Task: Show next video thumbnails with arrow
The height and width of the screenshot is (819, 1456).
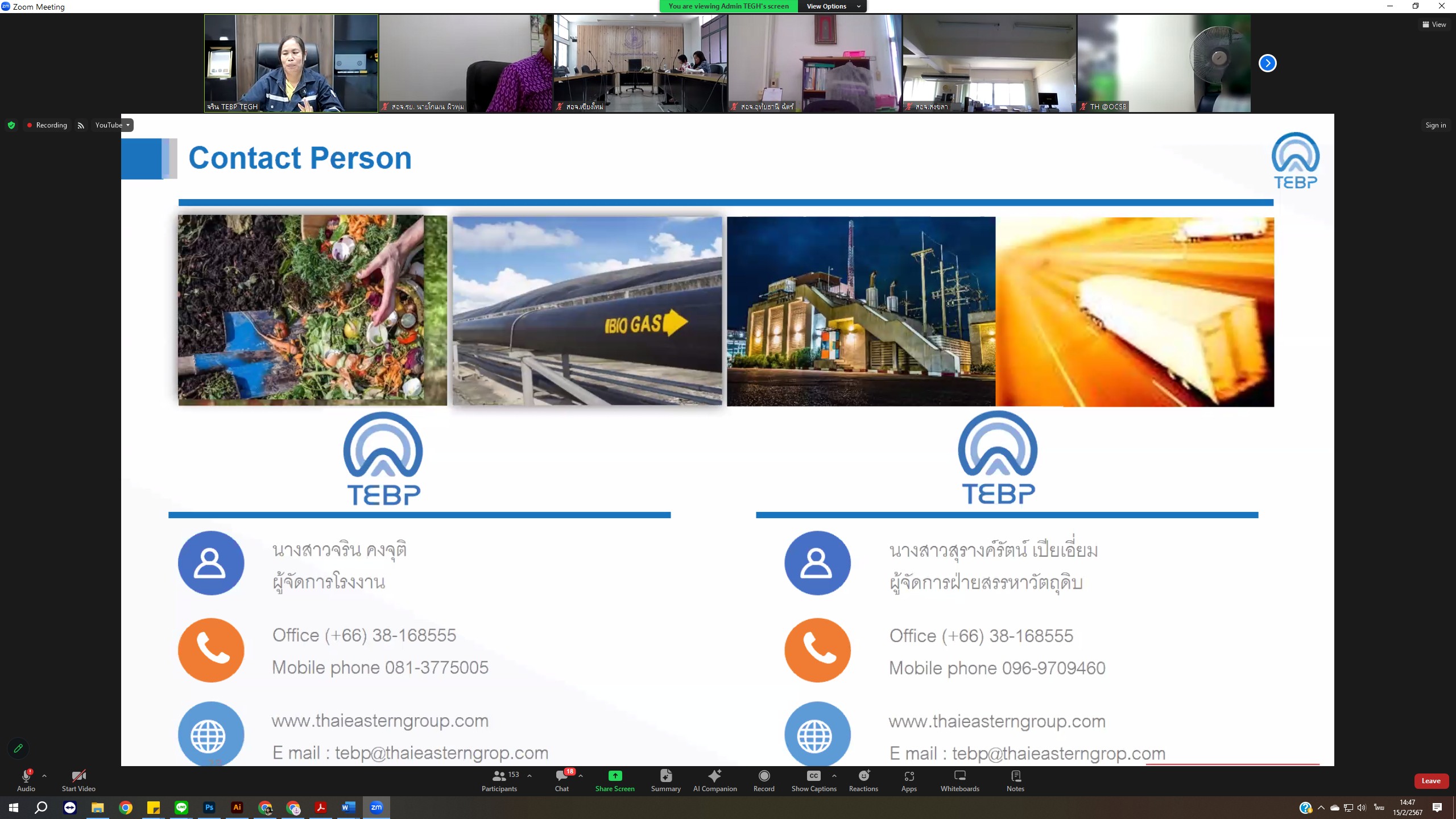Action: point(1267,63)
